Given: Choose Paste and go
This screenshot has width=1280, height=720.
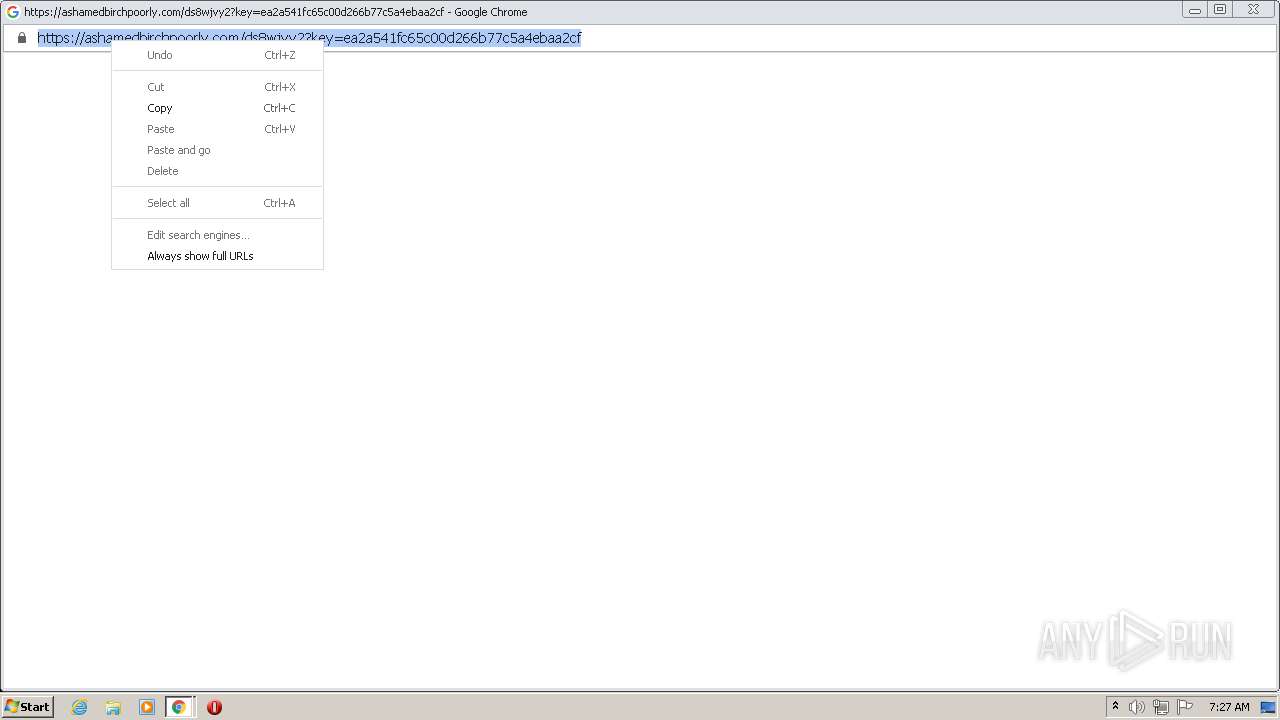Looking at the screenshot, I should (217, 150).
